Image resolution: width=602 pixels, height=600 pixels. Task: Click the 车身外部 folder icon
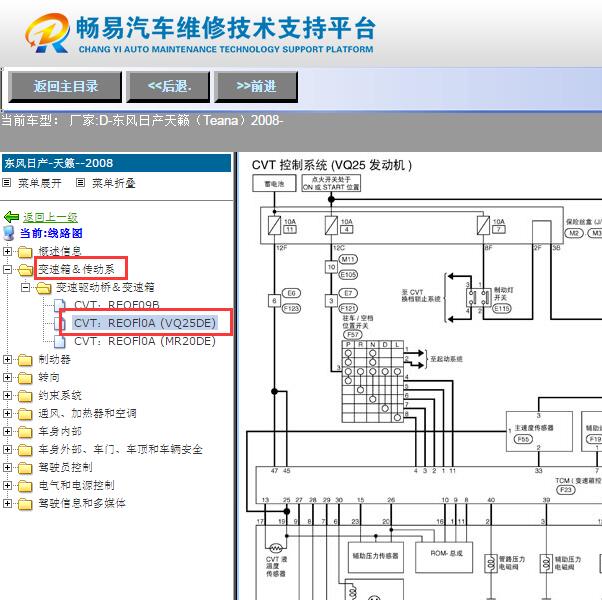25,450
